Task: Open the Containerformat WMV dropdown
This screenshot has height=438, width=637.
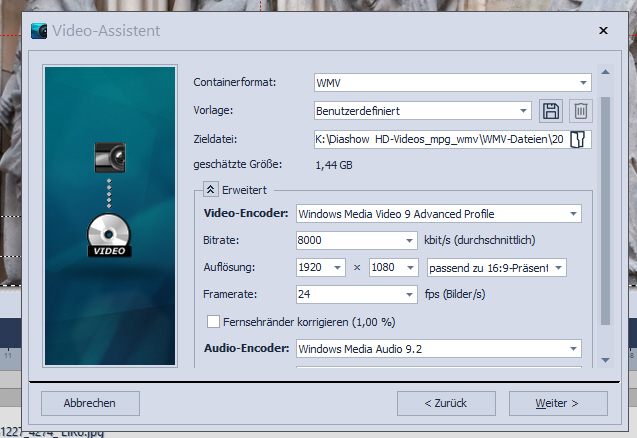Action: click(583, 83)
